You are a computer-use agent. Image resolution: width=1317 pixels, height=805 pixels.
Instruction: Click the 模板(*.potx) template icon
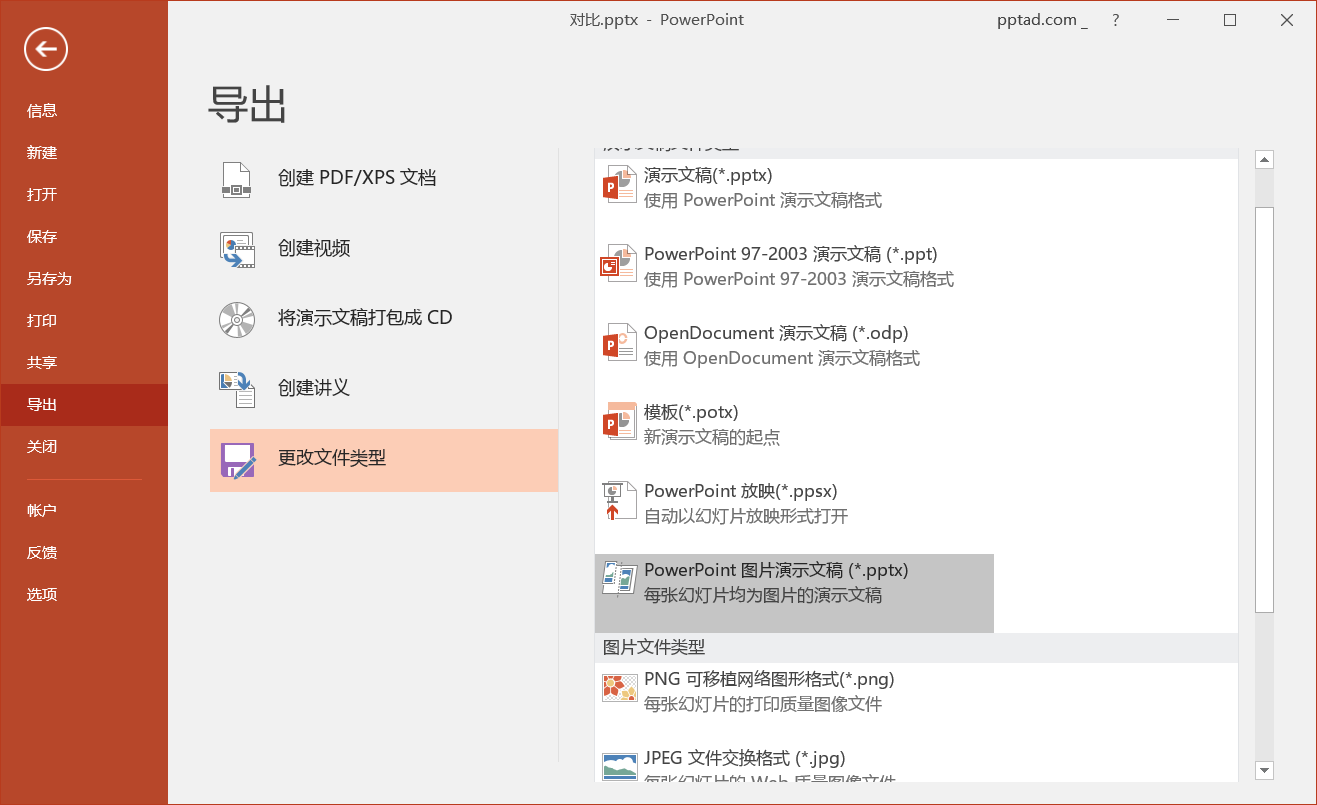click(620, 421)
